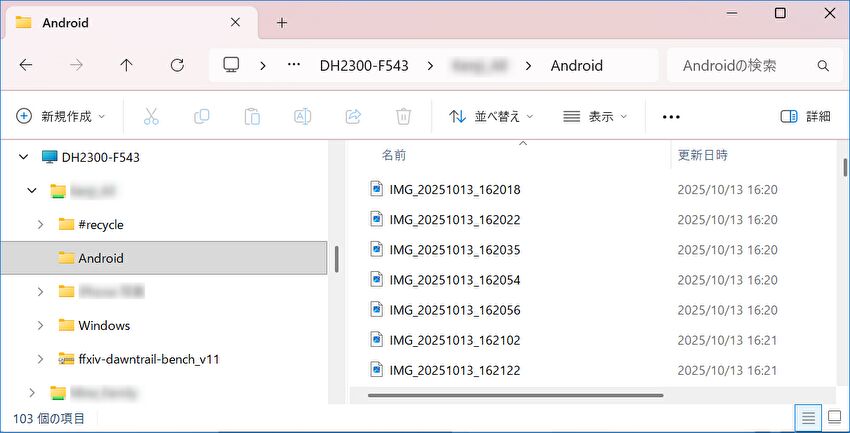Toggle the 詳細 details pane
The image size is (850, 433).
(x=805, y=116)
